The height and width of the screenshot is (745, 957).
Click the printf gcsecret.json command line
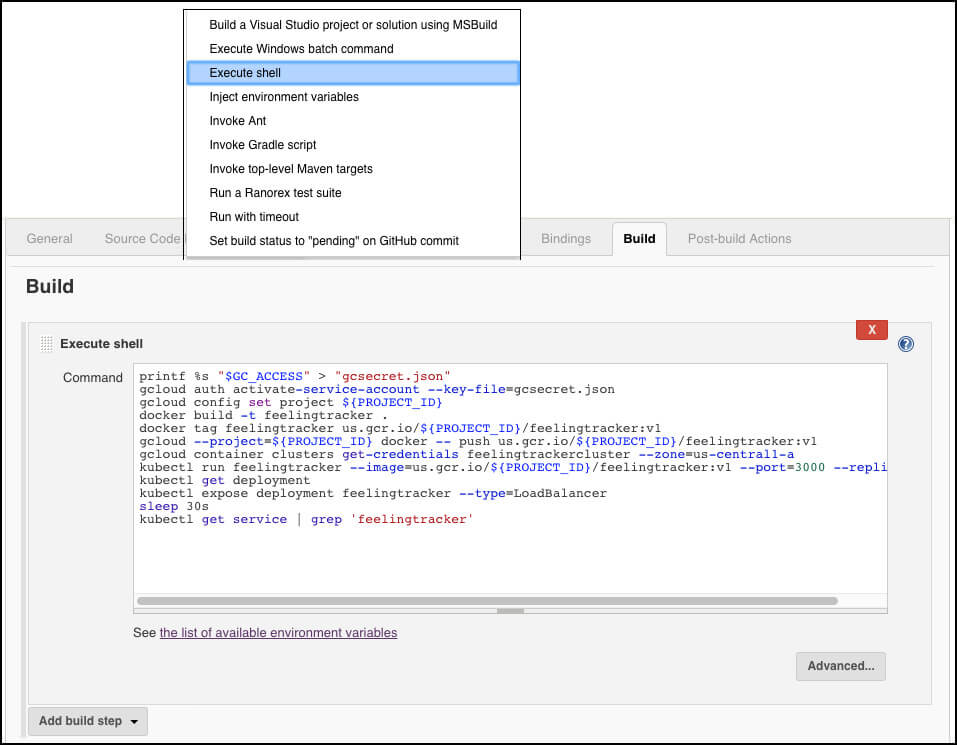click(295, 376)
